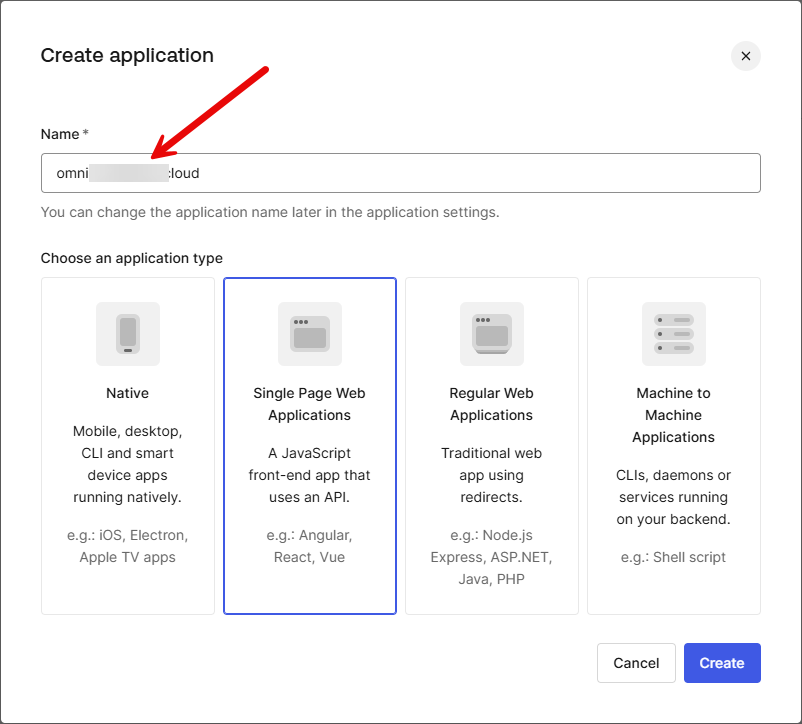Pick Regular Web Applications title text
Image resolution: width=802 pixels, height=724 pixels.
coord(492,404)
